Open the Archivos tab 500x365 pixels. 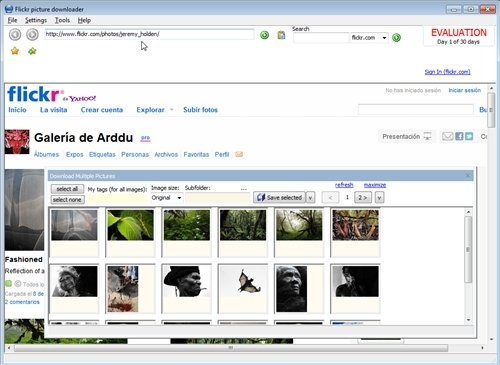pos(166,154)
